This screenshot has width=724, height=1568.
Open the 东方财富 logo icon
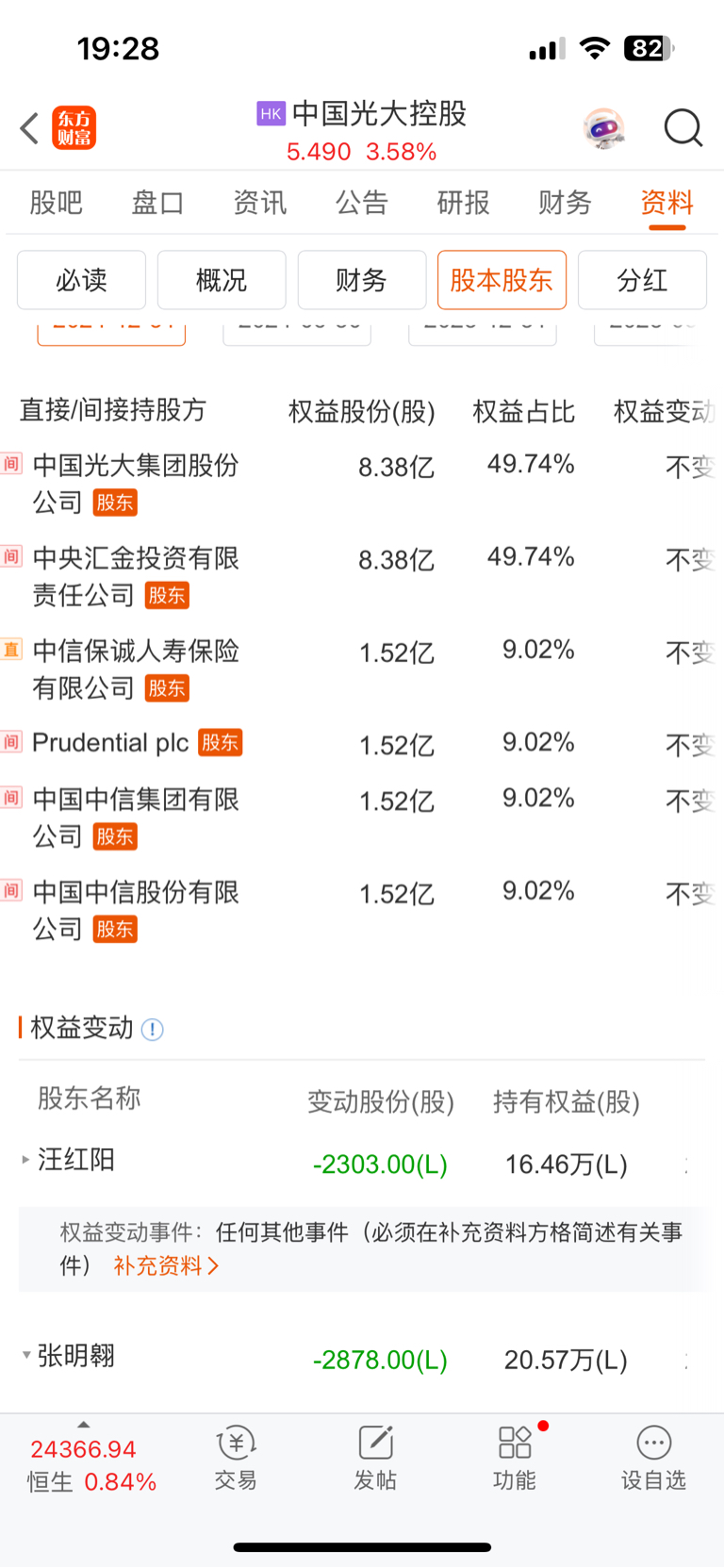pyautogui.click(x=74, y=128)
